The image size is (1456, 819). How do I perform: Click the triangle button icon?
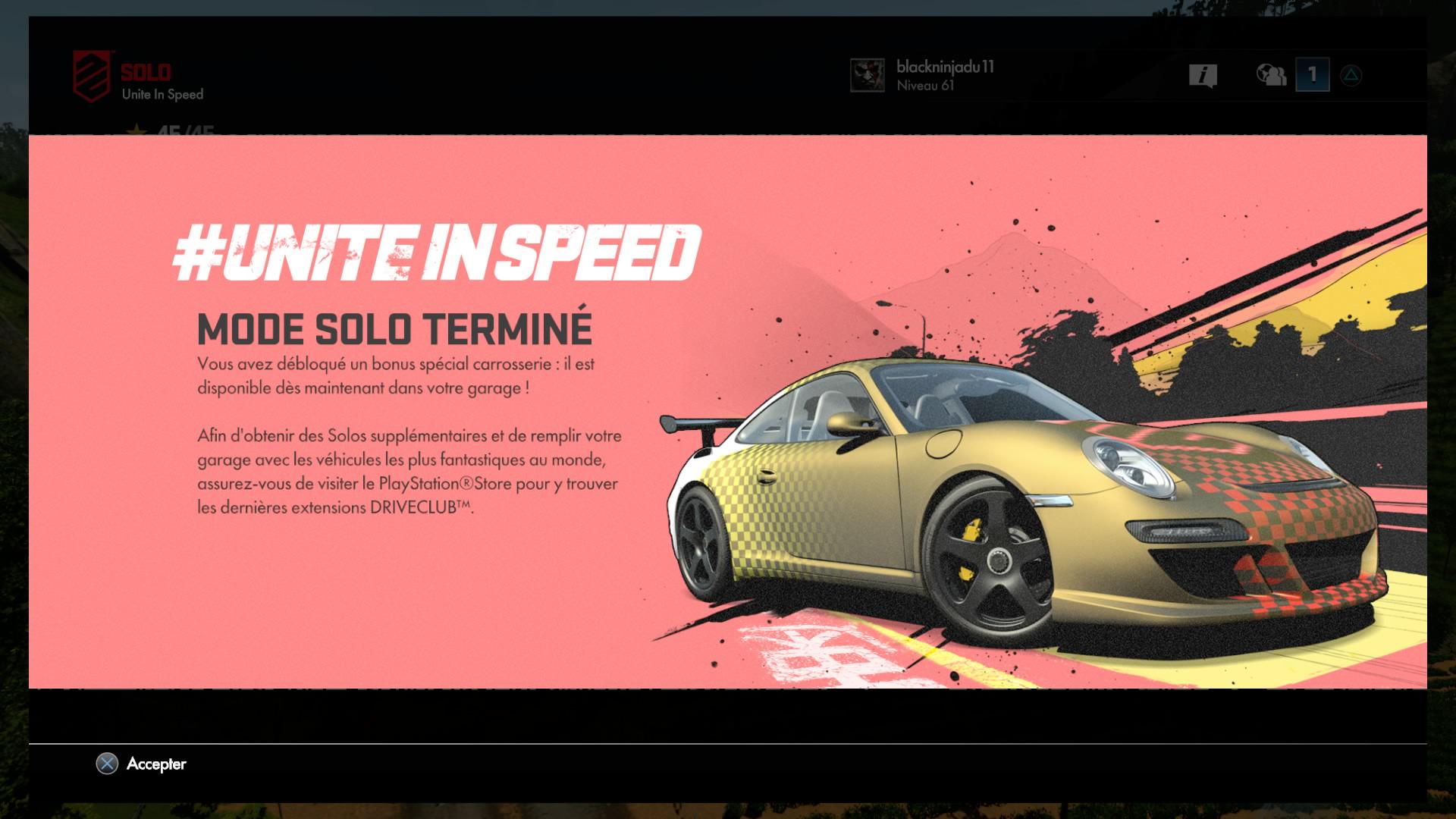pos(1351,75)
